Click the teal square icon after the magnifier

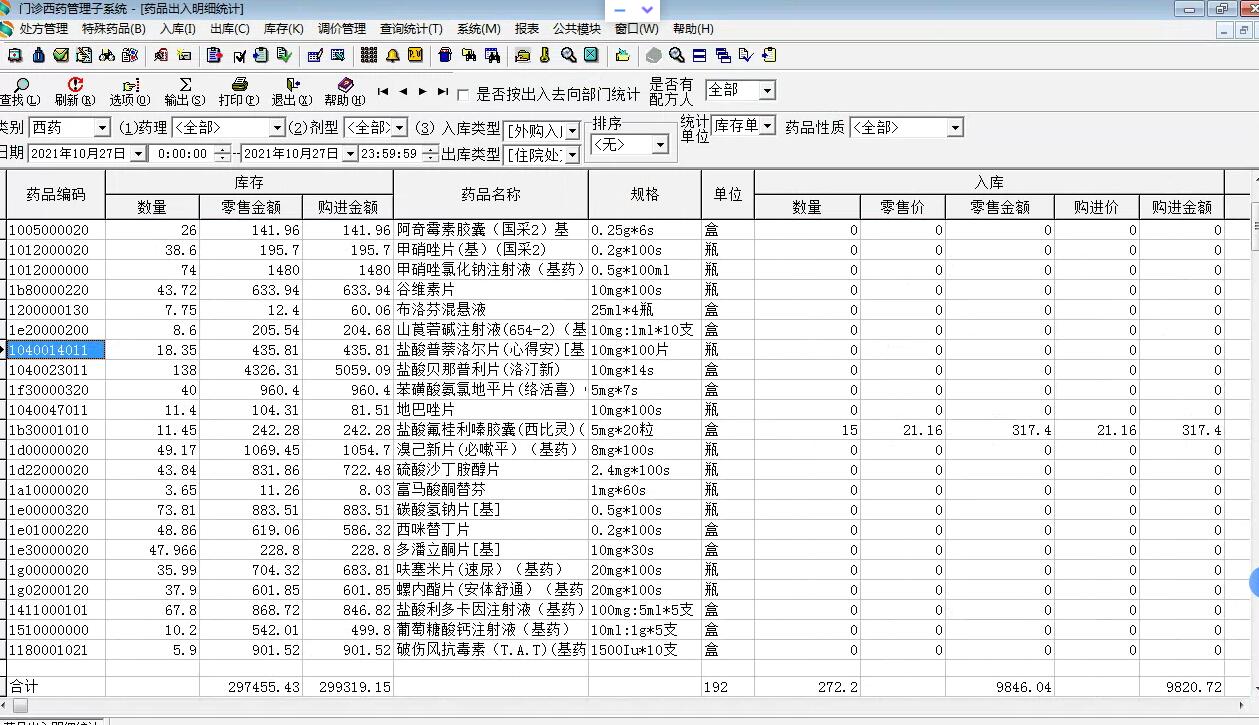click(591, 55)
